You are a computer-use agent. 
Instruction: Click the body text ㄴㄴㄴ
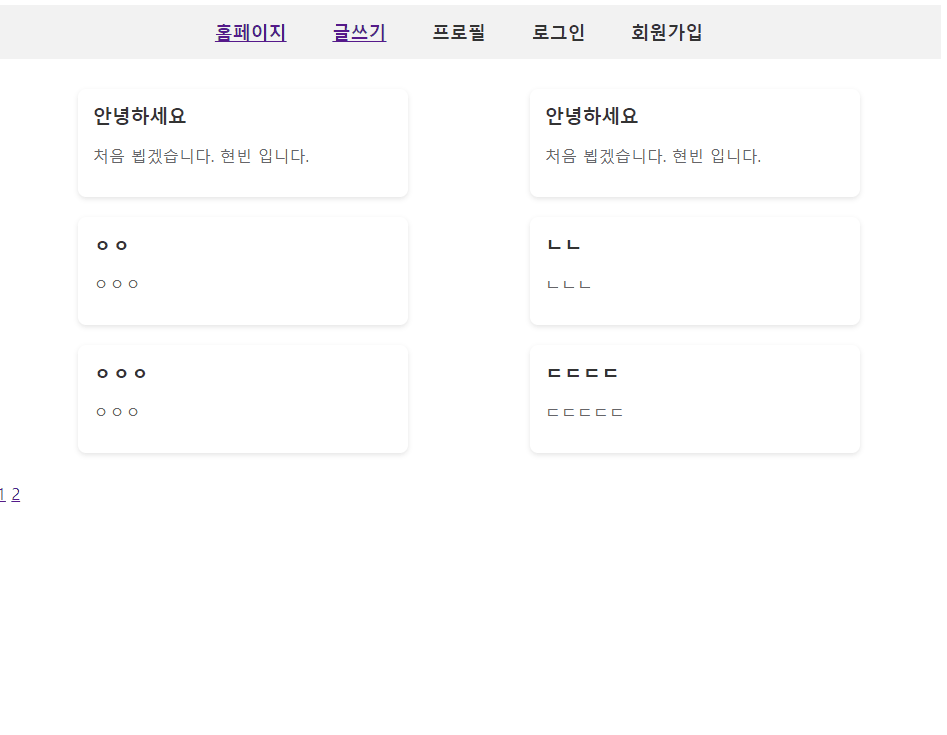click(568, 284)
